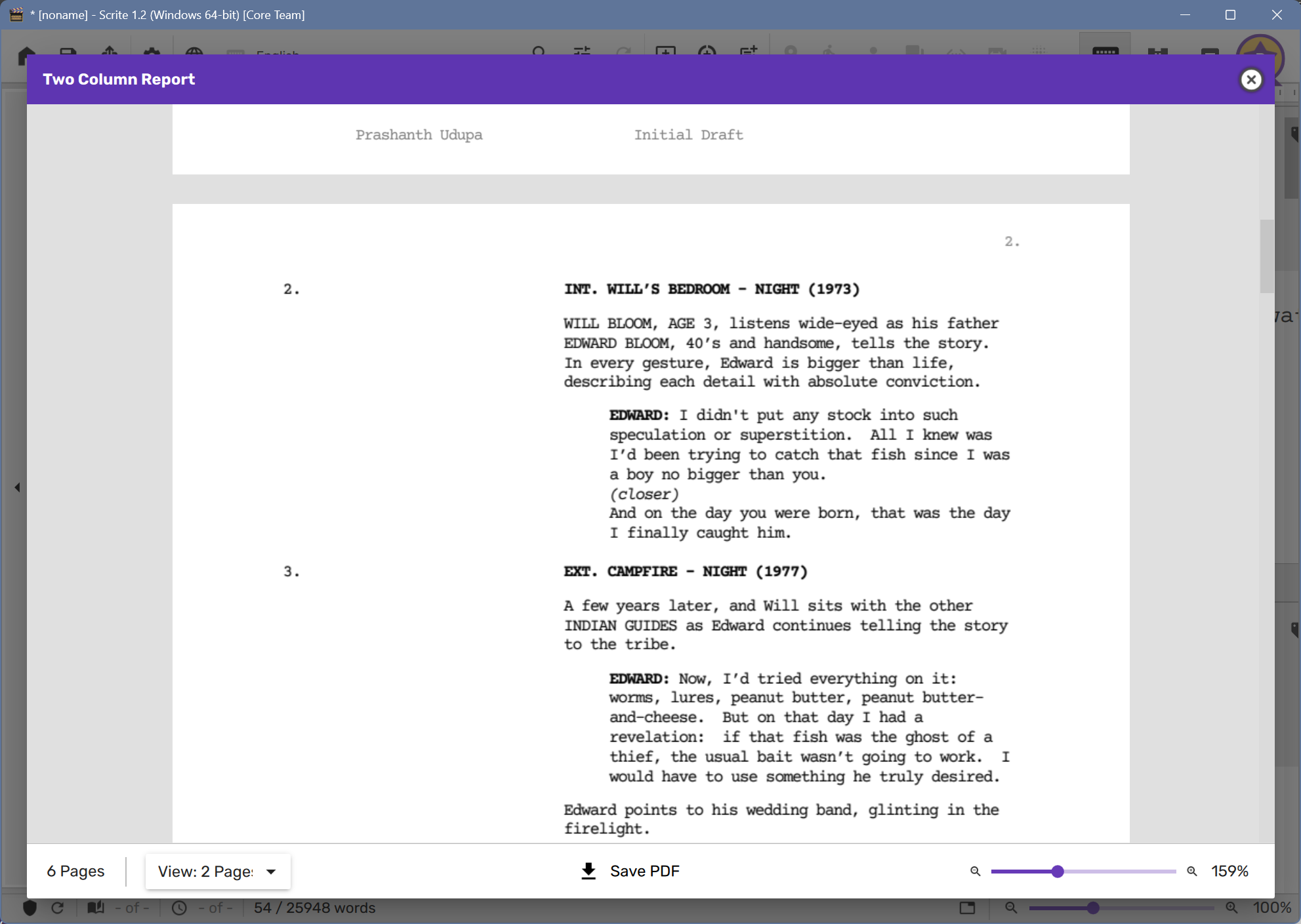Click the 6 Pages label
The width and height of the screenshot is (1301, 924).
coord(75,872)
